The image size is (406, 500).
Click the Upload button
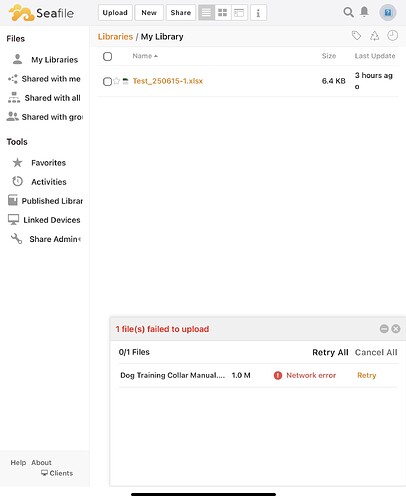click(x=115, y=13)
